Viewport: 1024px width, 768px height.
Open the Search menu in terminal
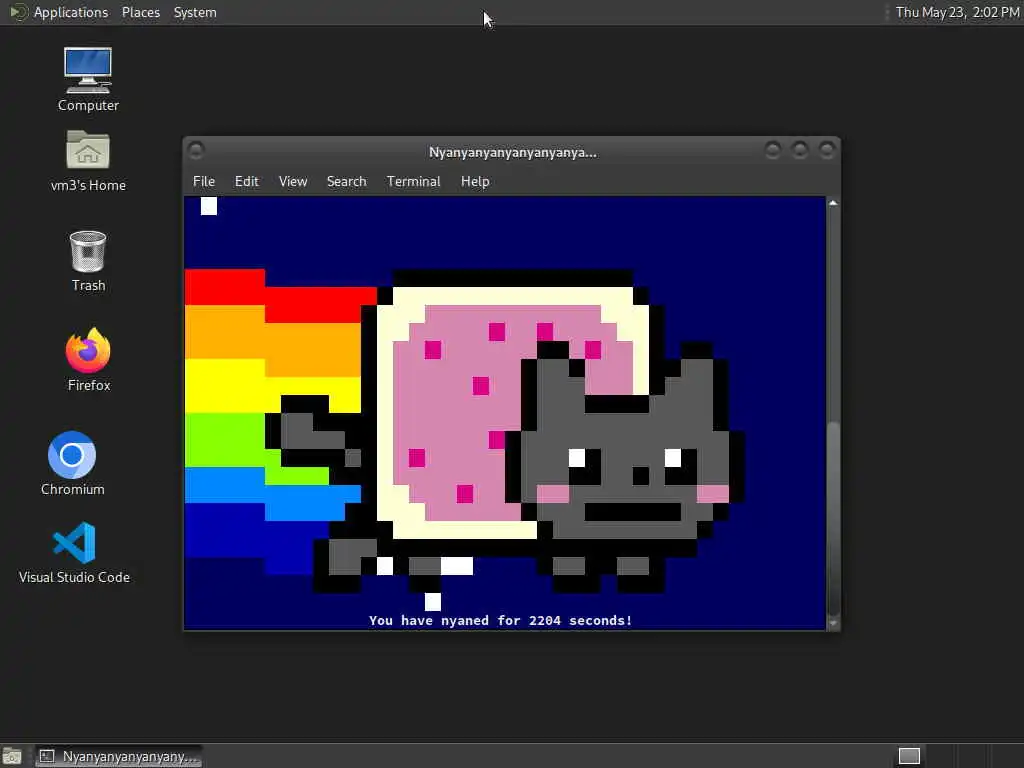346,182
